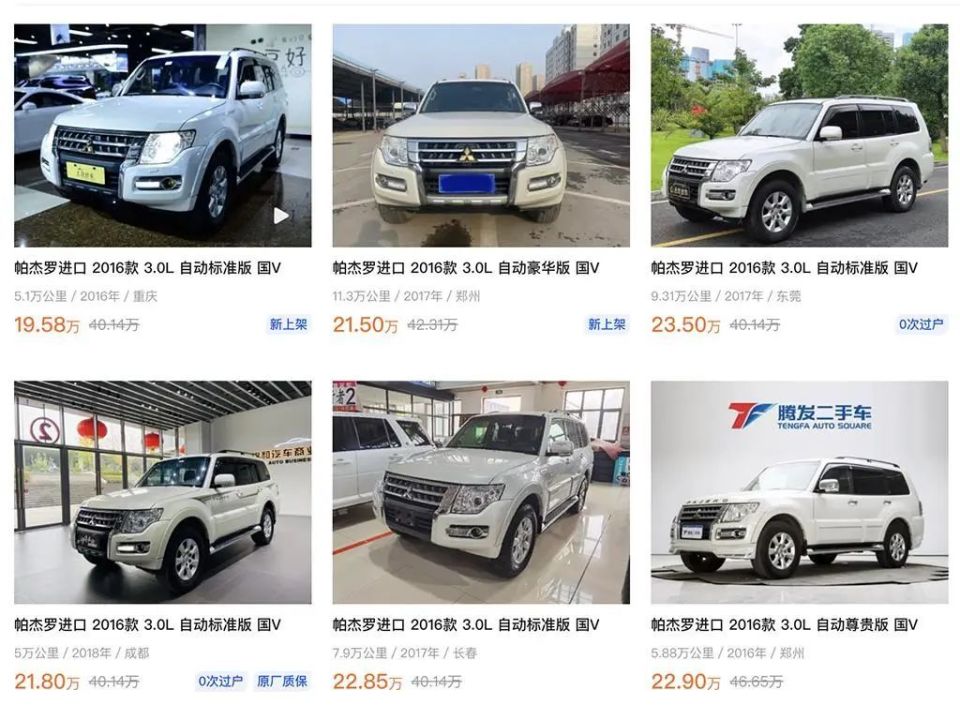The height and width of the screenshot is (720, 960).
Task: Click the 原厂质保 warranty tag
Action: [x=282, y=681]
